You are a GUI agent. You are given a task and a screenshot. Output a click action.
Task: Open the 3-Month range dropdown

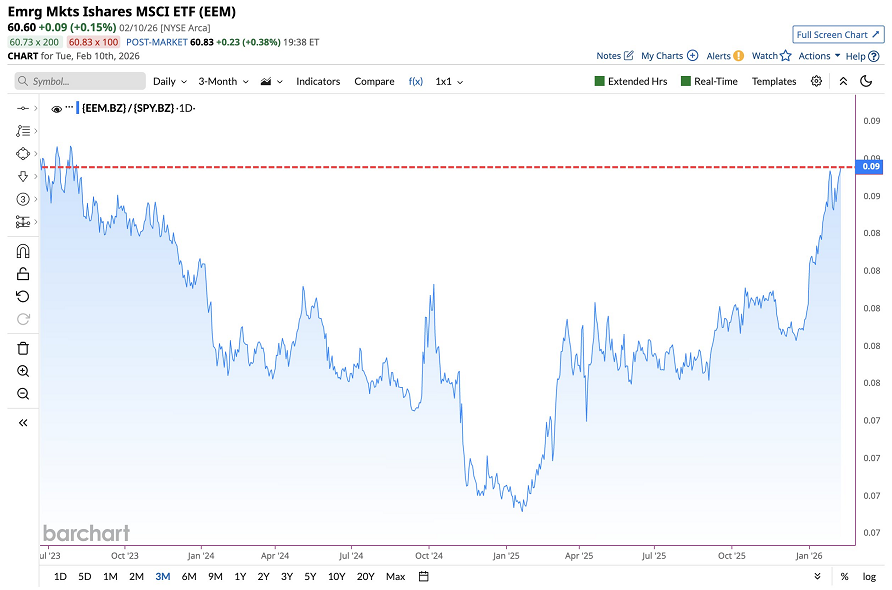click(x=223, y=81)
